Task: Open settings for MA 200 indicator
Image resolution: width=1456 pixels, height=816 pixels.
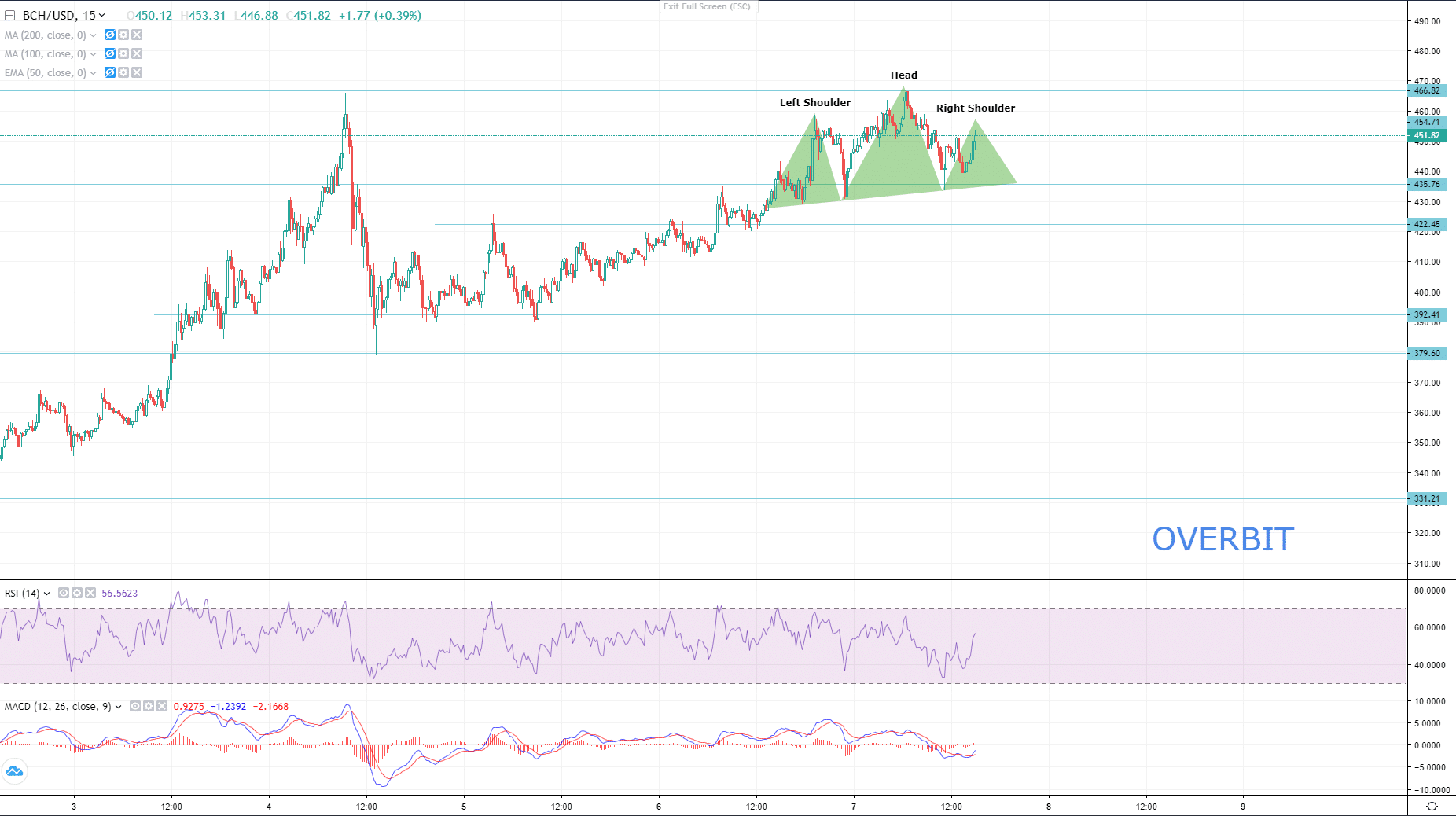Action: [123, 35]
